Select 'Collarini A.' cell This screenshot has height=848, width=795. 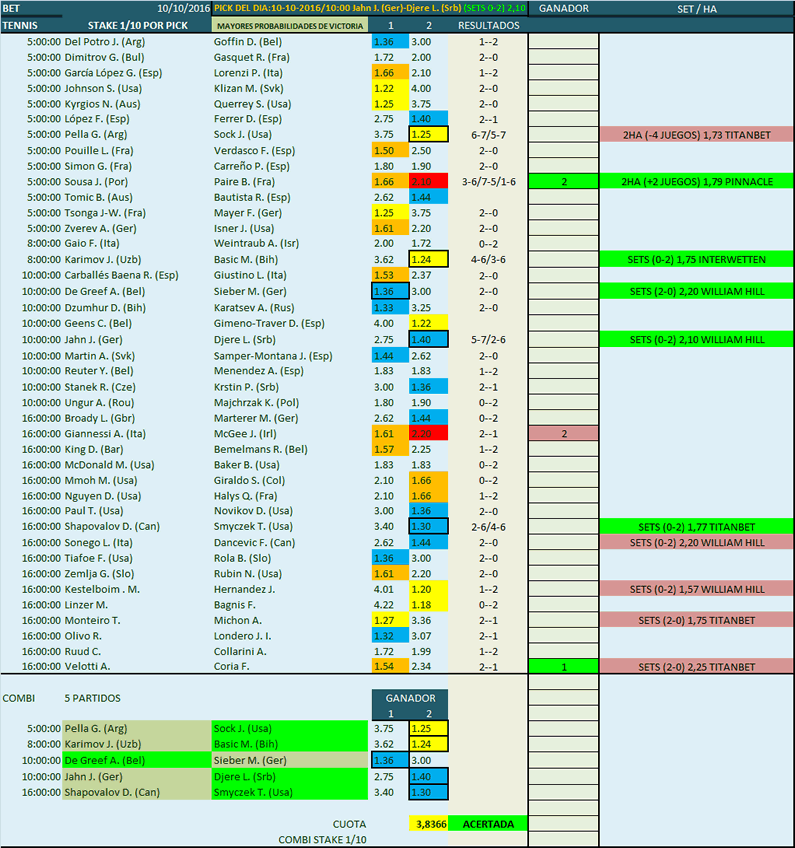point(240,652)
